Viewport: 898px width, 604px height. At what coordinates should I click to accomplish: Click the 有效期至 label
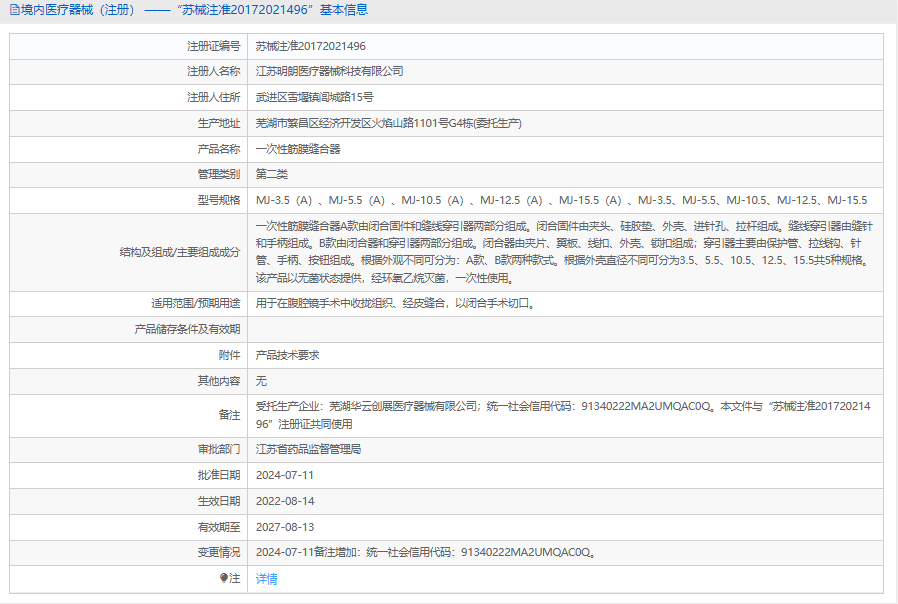pyautogui.click(x=219, y=527)
